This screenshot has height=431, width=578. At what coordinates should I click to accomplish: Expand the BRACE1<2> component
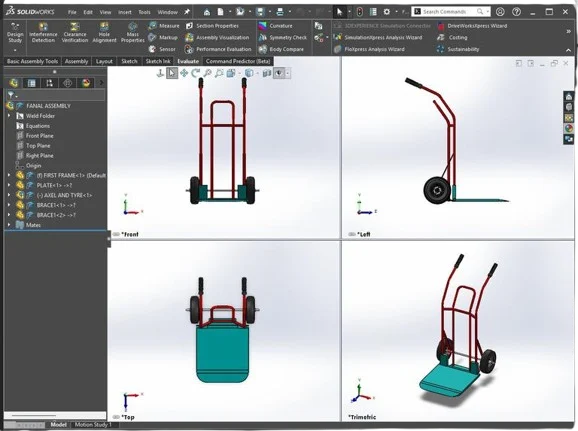[9, 215]
